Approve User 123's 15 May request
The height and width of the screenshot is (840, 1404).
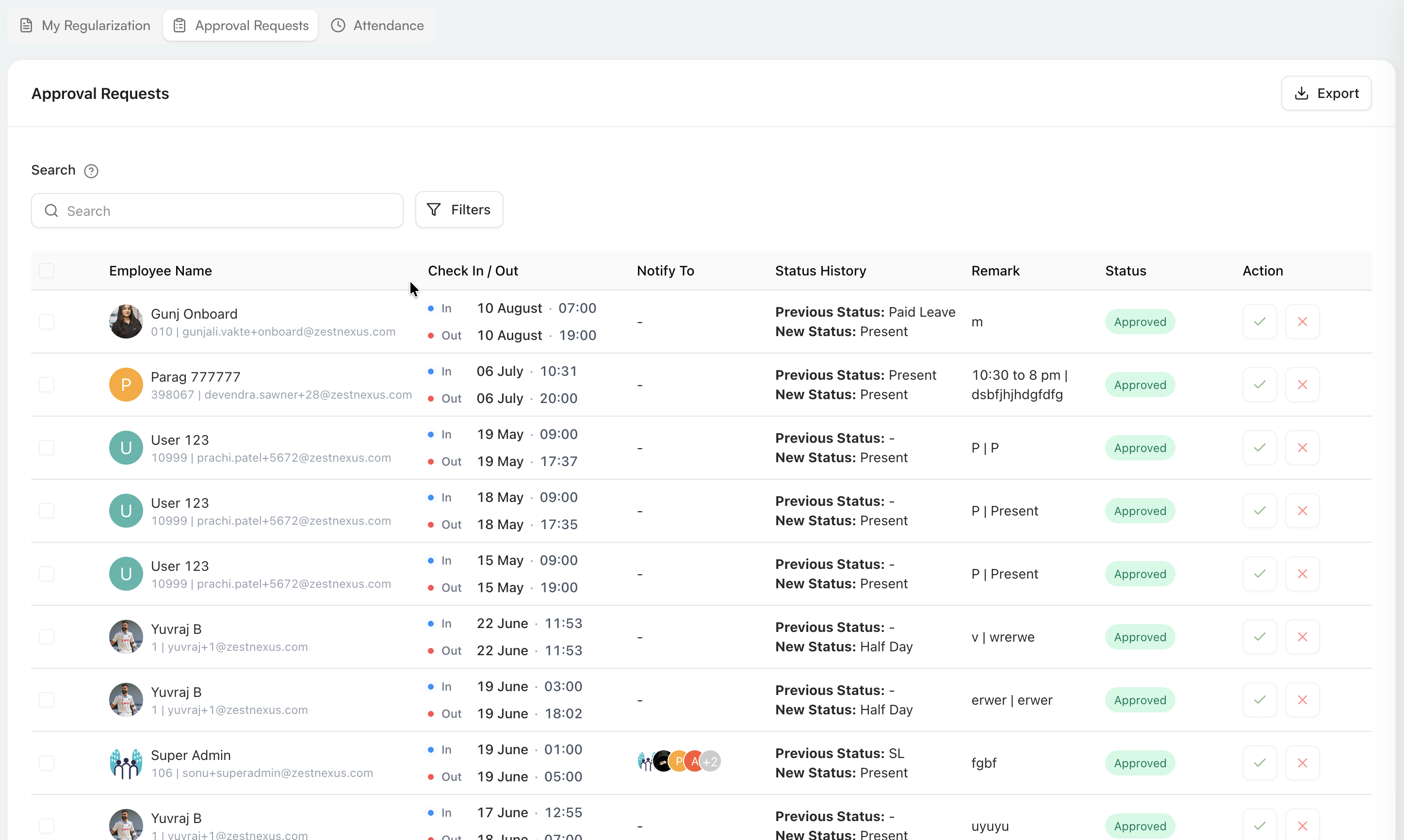[x=1259, y=573]
